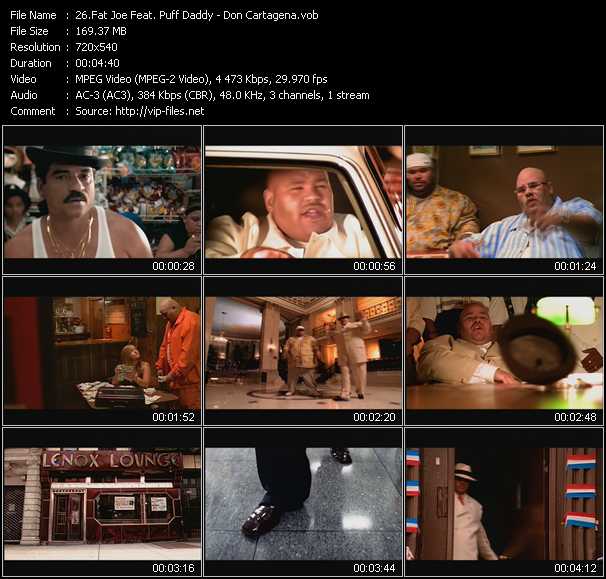The image size is (606, 579).
Task: Click the 'File Name' label
Action: point(33,15)
